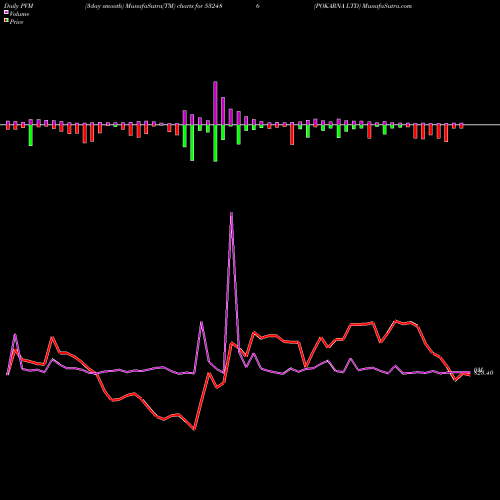The width and height of the screenshot is (500, 500).
Task: Click the Price legend color swatch
Action: [x=6, y=21]
